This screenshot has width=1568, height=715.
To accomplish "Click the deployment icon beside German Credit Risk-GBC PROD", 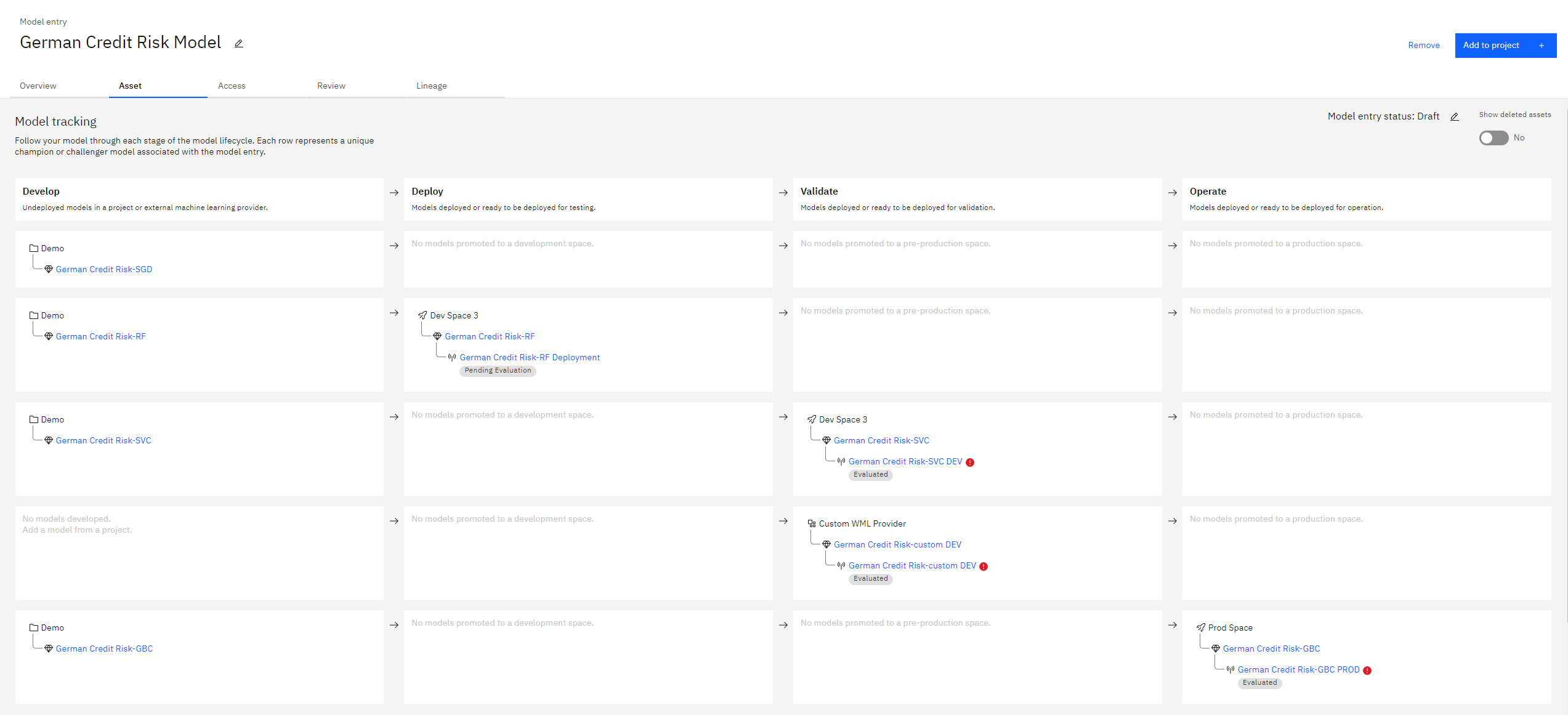I will coord(1231,670).
